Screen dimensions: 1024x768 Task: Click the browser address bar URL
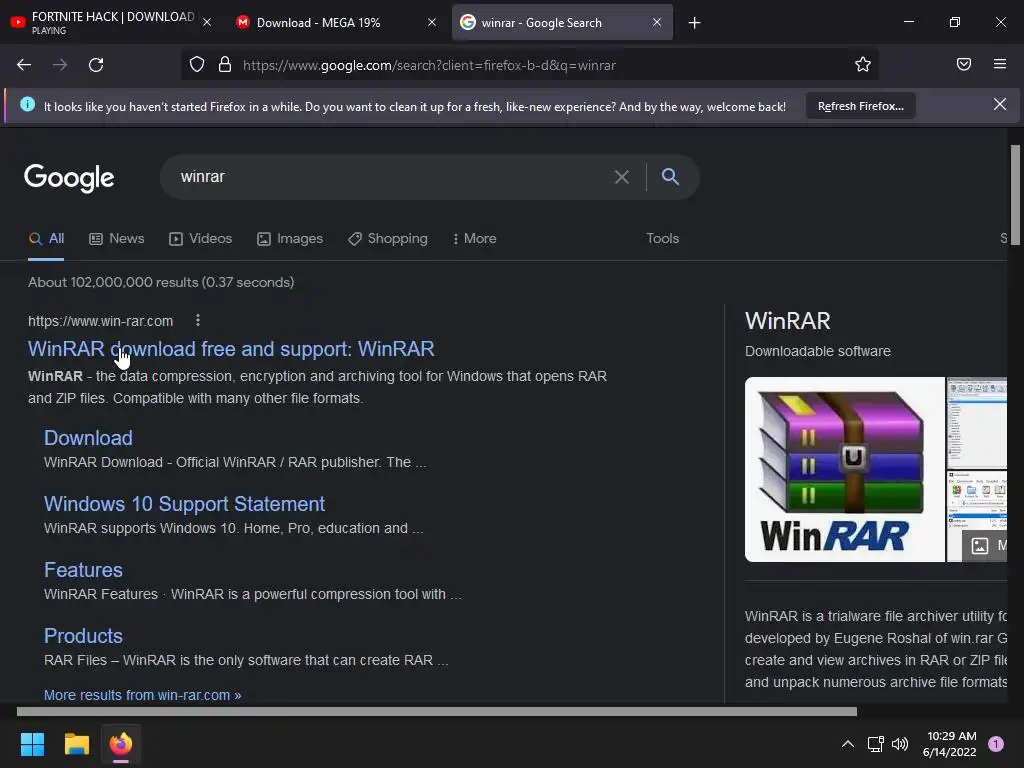click(429, 65)
